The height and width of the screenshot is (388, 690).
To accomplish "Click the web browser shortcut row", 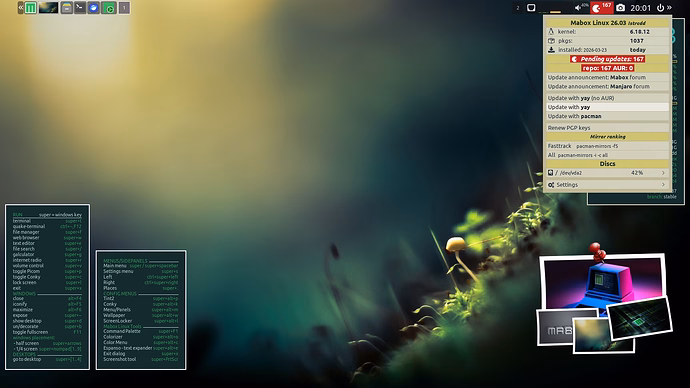I will tap(47, 238).
